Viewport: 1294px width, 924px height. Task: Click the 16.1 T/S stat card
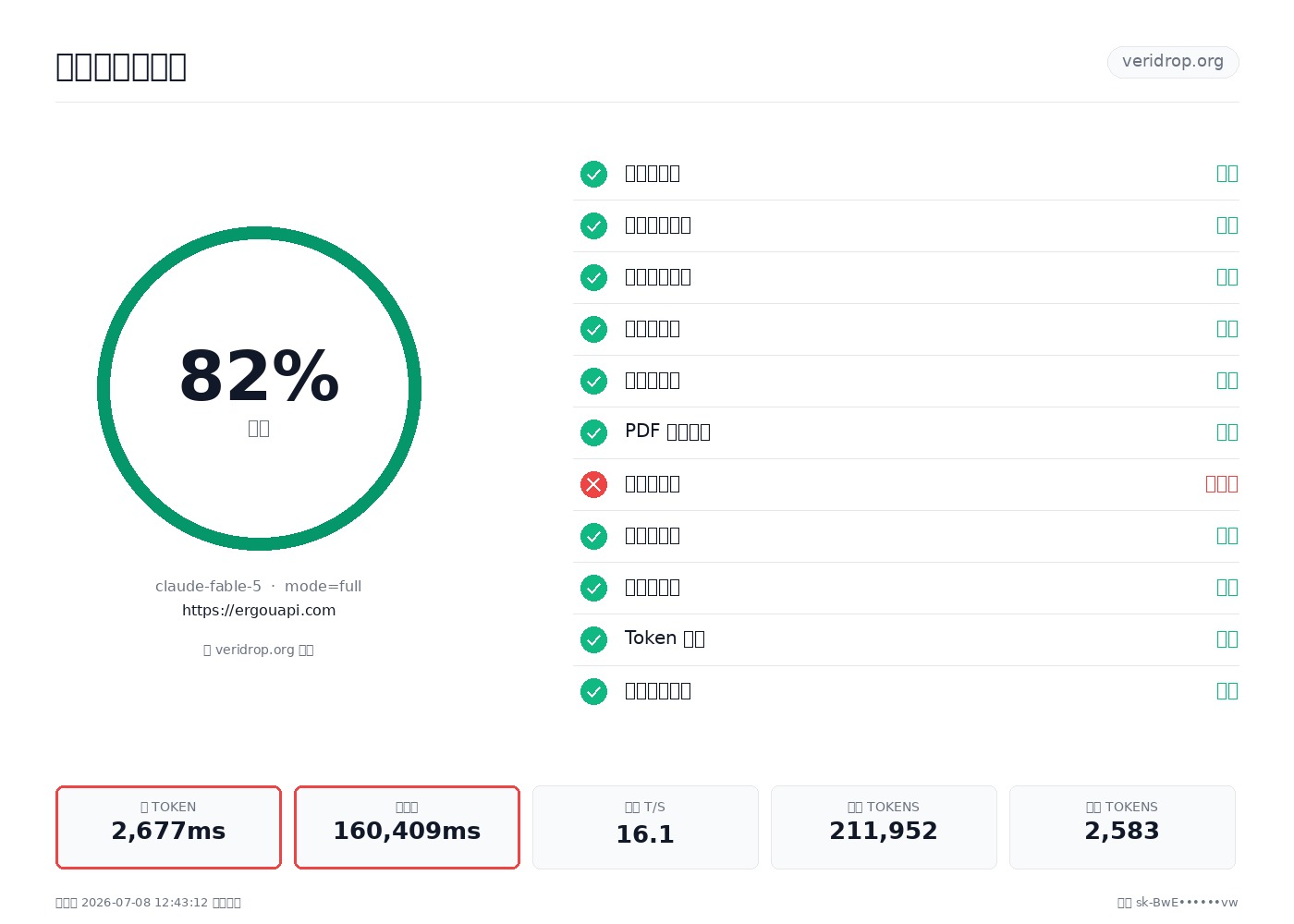tap(645, 827)
